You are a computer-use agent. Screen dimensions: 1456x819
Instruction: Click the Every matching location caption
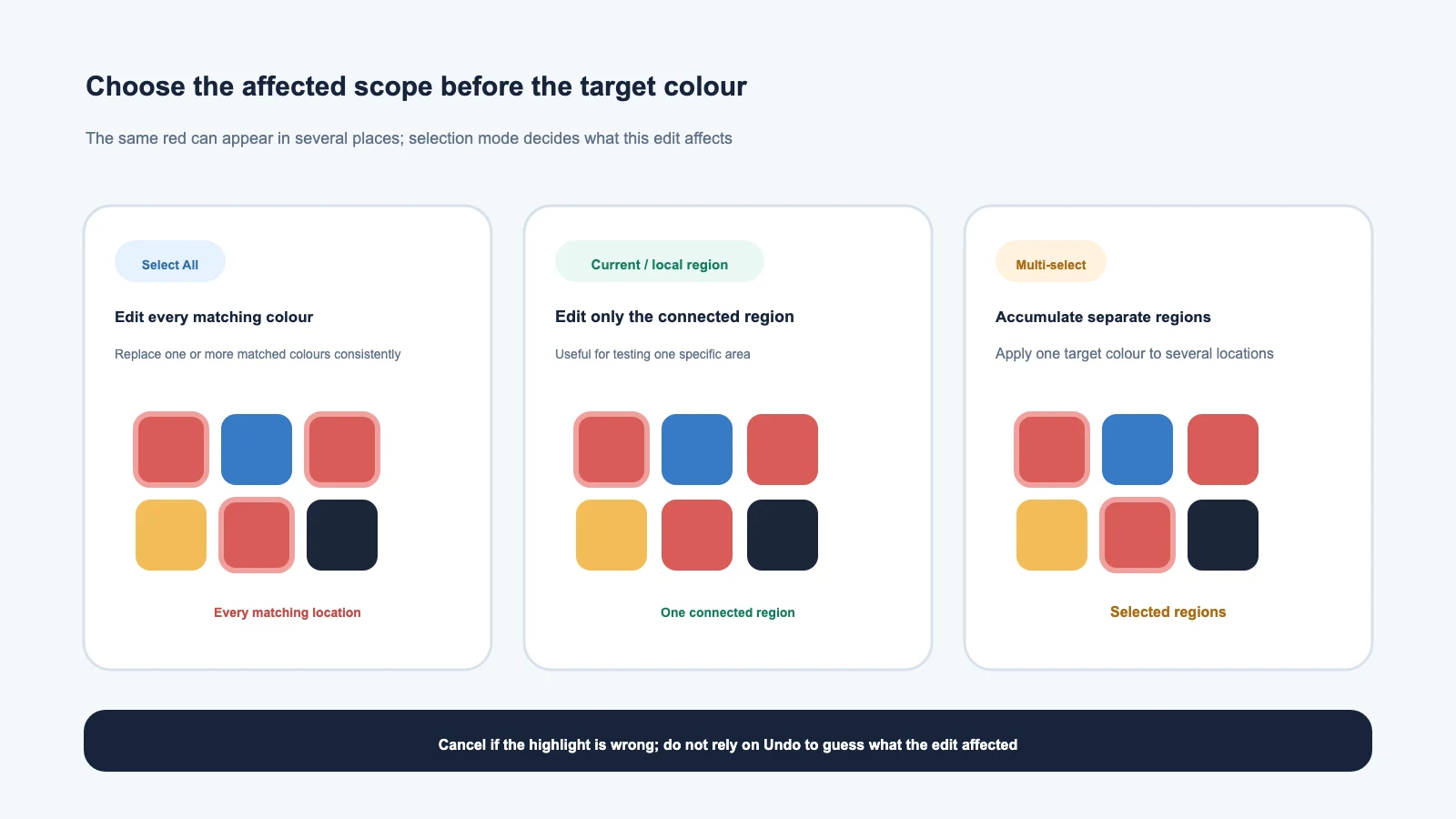(x=288, y=612)
